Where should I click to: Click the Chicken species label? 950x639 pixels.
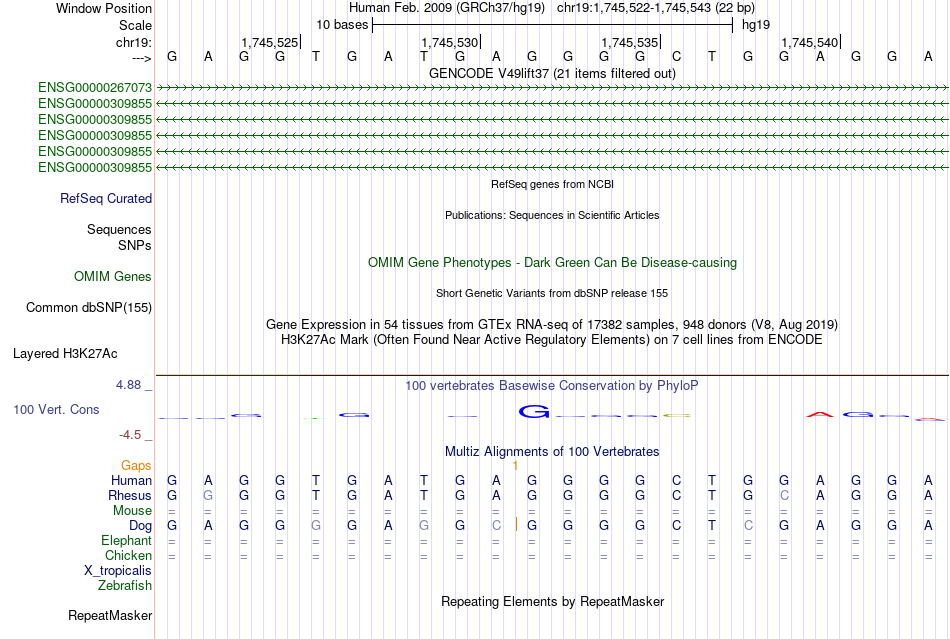click(x=128, y=555)
